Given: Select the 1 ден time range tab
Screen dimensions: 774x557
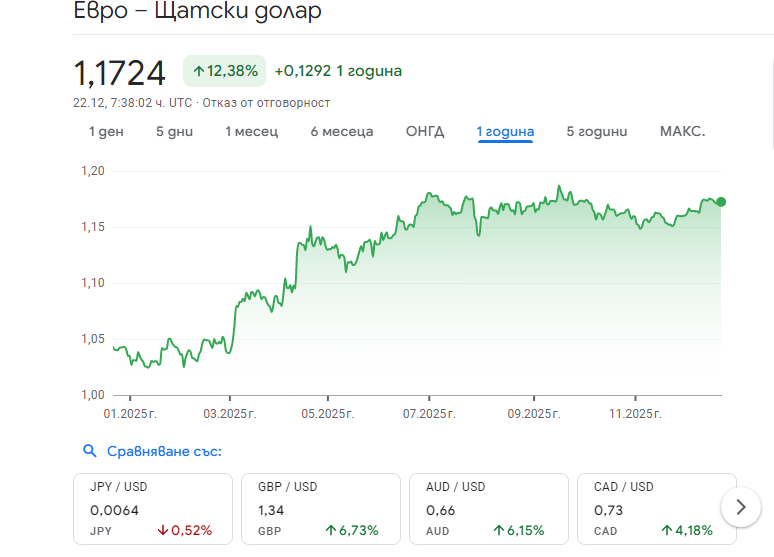Looking at the screenshot, I should click(x=106, y=131).
